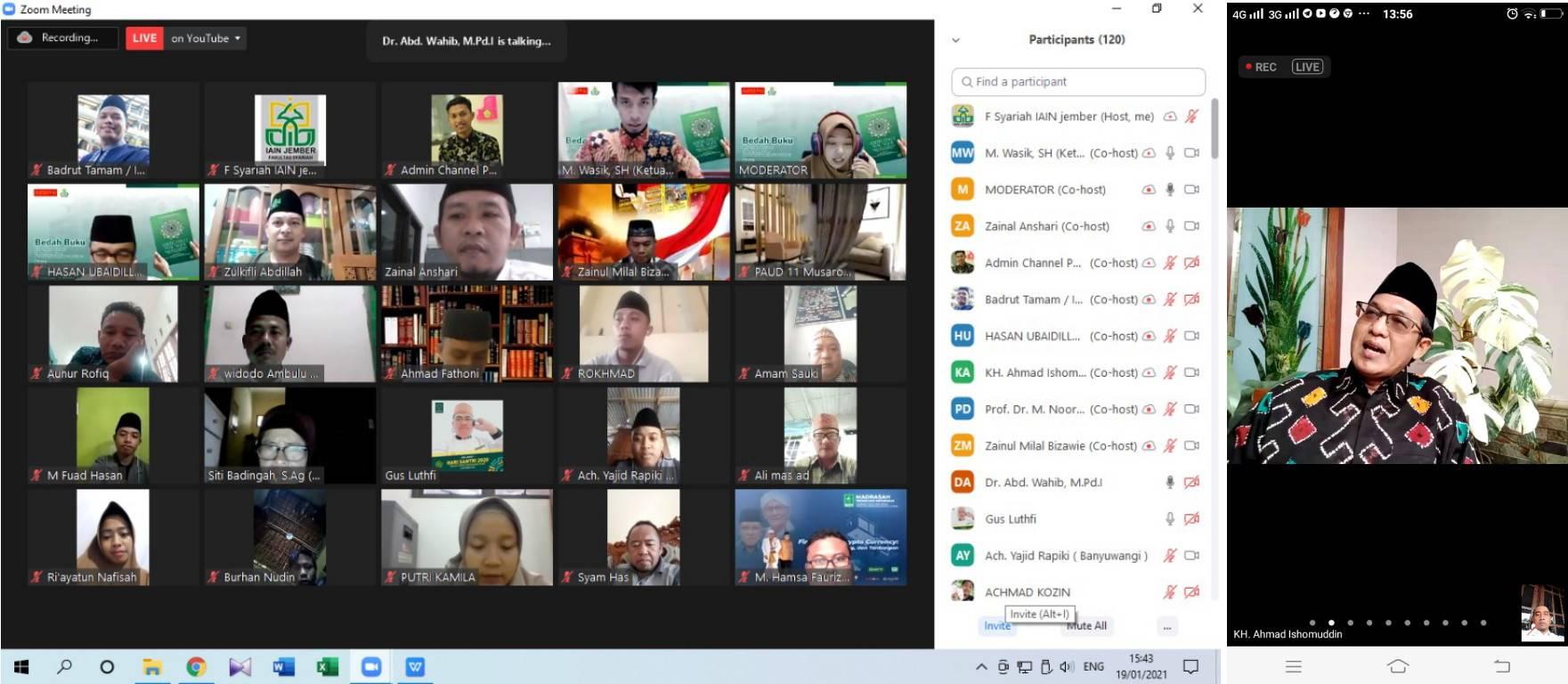This screenshot has height=684, width=1568.
Task: Open Microsoft Excel from the taskbar
Action: 327,666
